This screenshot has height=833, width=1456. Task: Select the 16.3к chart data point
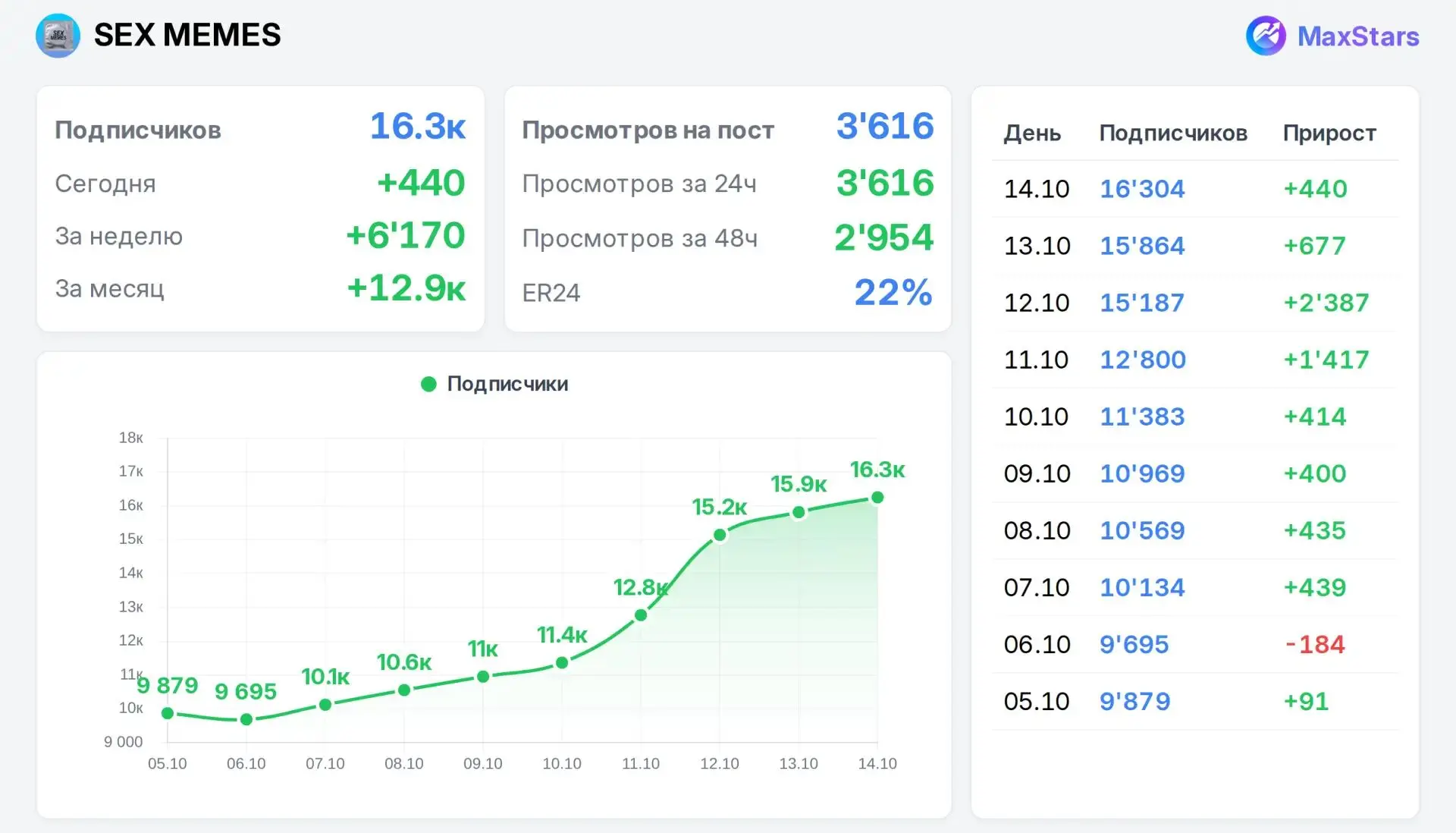pyautogui.click(x=877, y=498)
